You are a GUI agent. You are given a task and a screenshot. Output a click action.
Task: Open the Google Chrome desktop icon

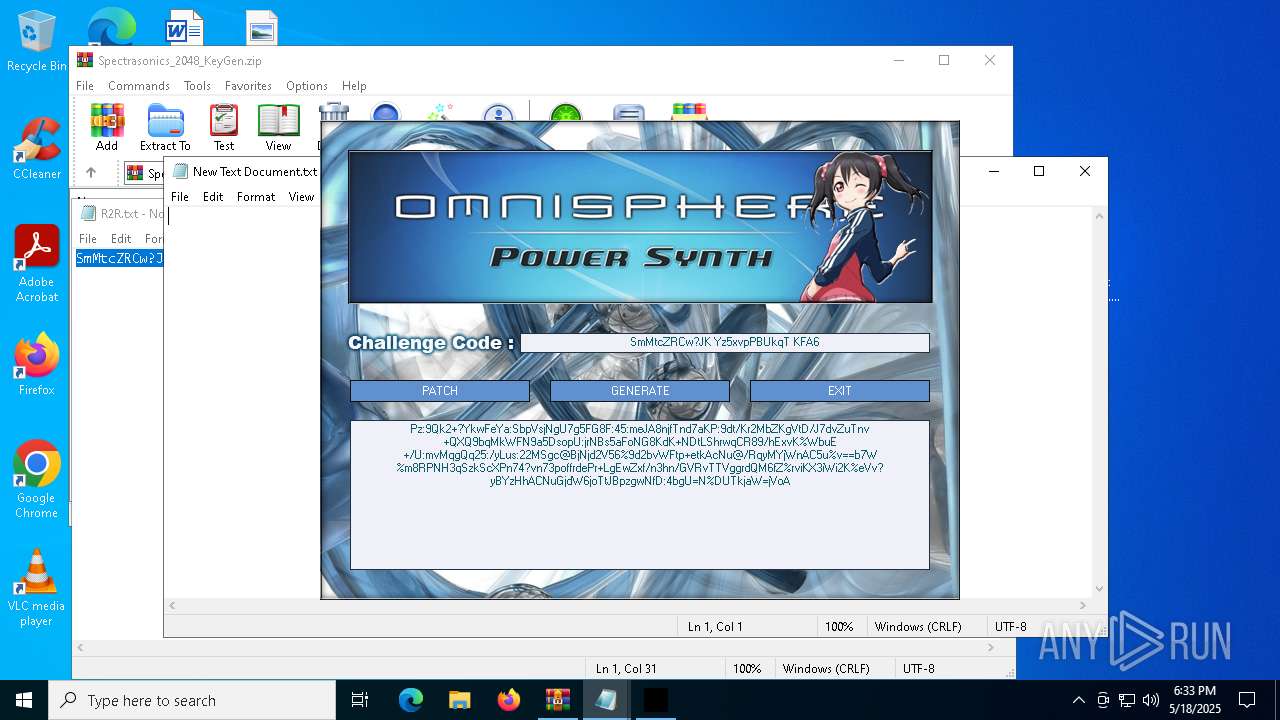[x=37, y=480]
